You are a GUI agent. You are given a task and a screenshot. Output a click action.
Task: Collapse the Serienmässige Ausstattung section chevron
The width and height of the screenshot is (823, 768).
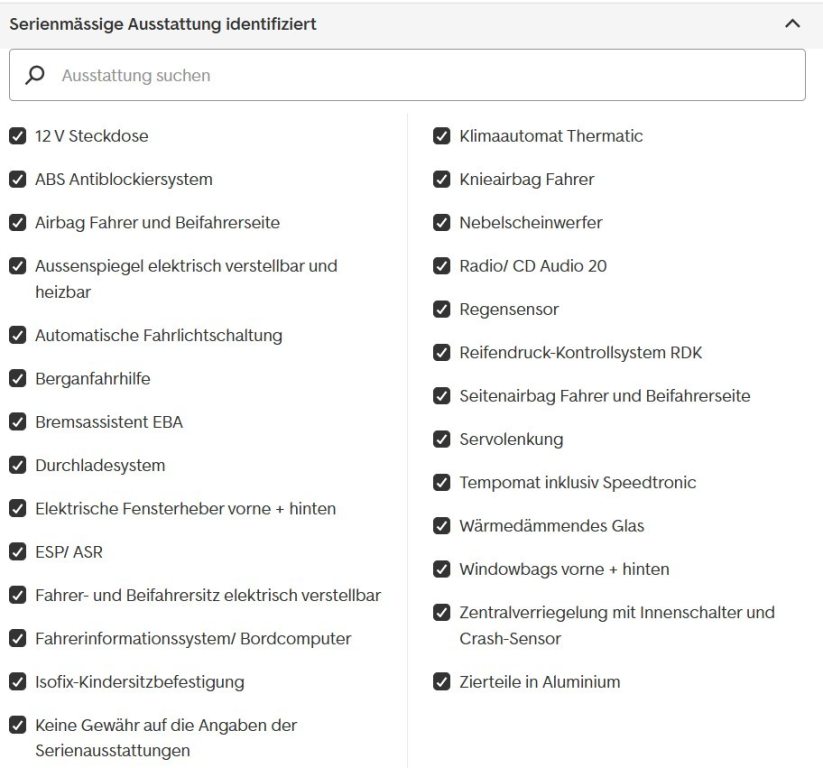[792, 24]
